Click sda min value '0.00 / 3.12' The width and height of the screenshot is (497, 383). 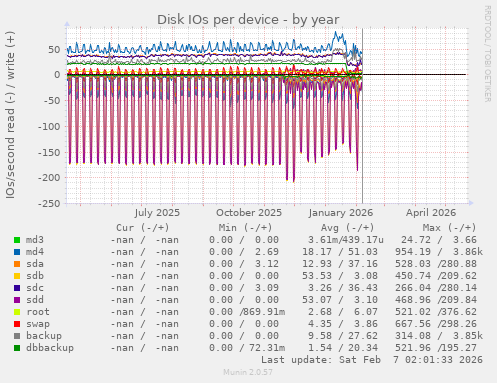coord(244,264)
